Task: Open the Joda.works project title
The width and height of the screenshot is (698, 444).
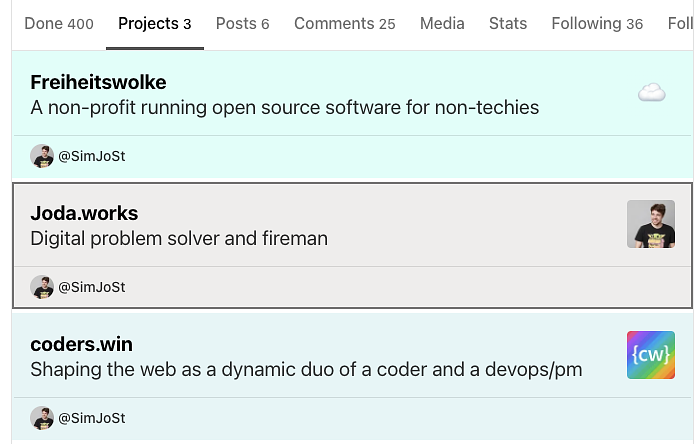Action: pos(84,213)
